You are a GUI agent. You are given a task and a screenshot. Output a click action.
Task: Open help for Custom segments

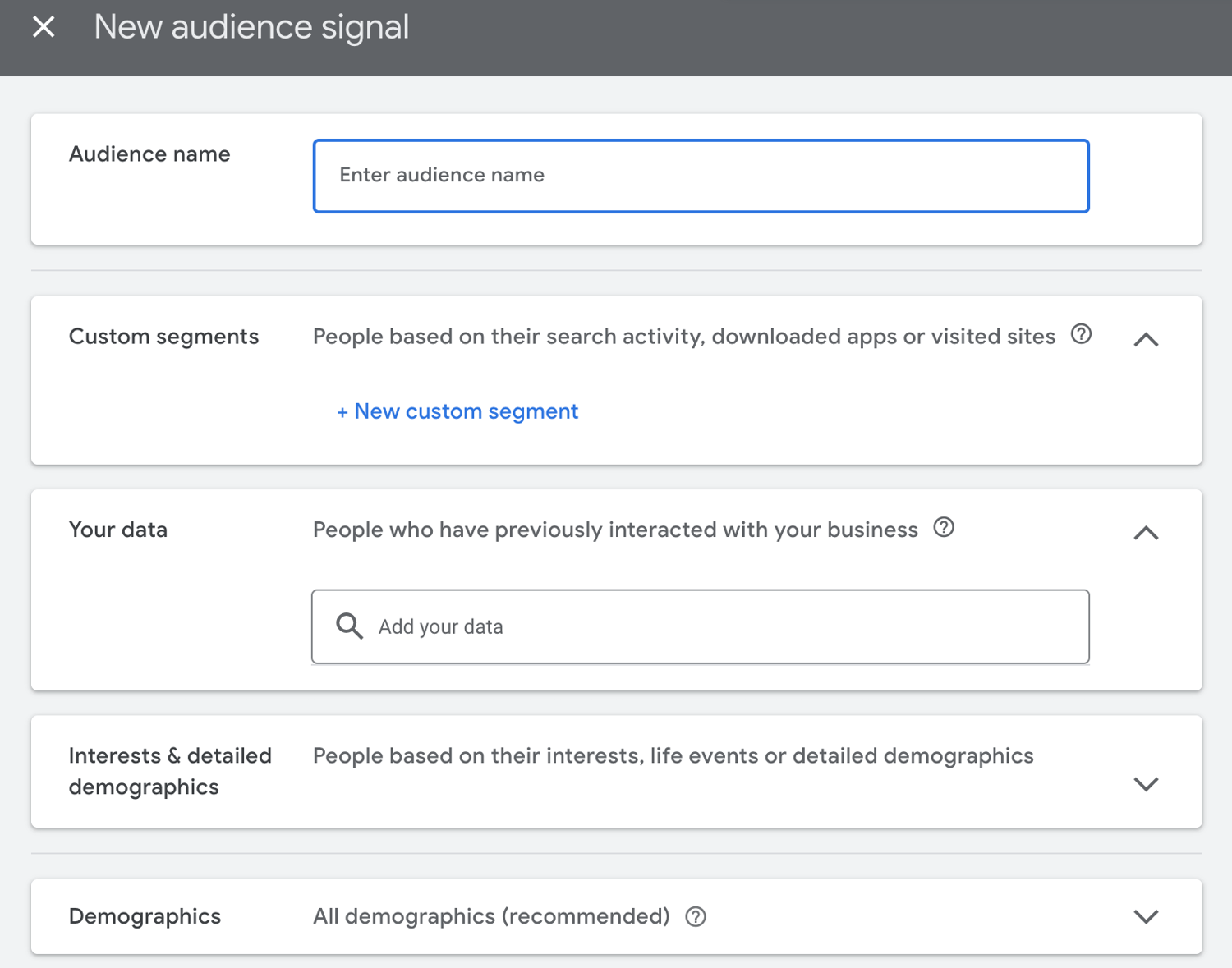pos(1082,335)
